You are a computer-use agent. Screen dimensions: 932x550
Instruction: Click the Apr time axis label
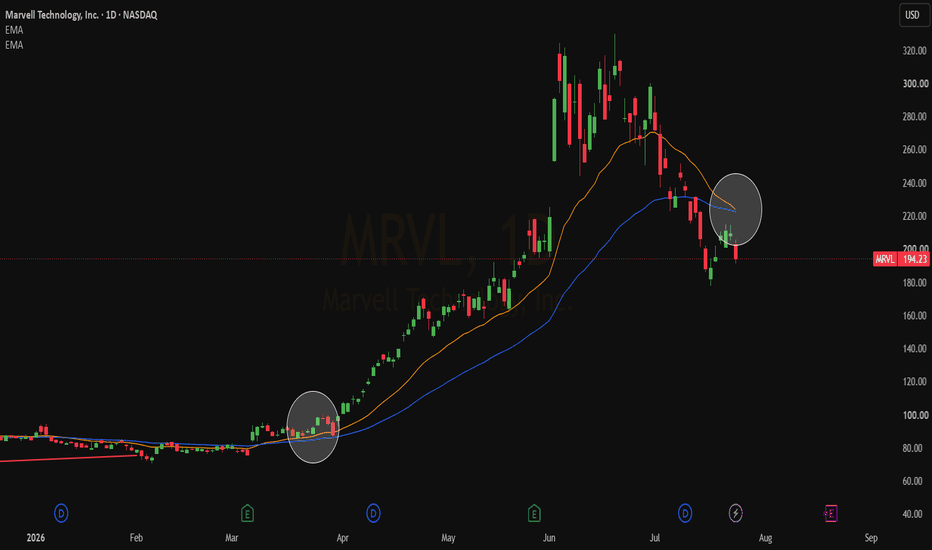342,538
